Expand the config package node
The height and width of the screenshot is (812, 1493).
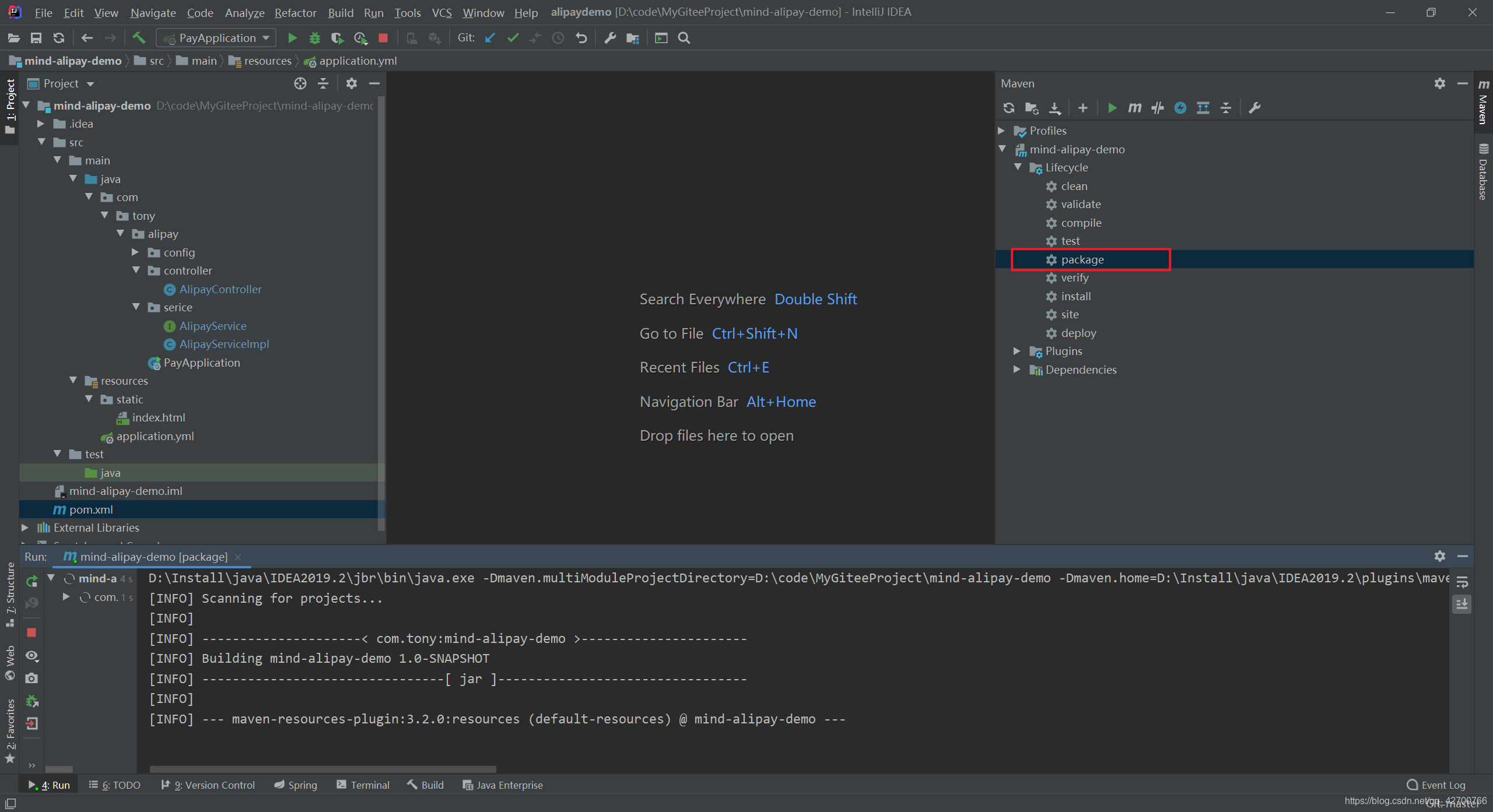[135, 252]
